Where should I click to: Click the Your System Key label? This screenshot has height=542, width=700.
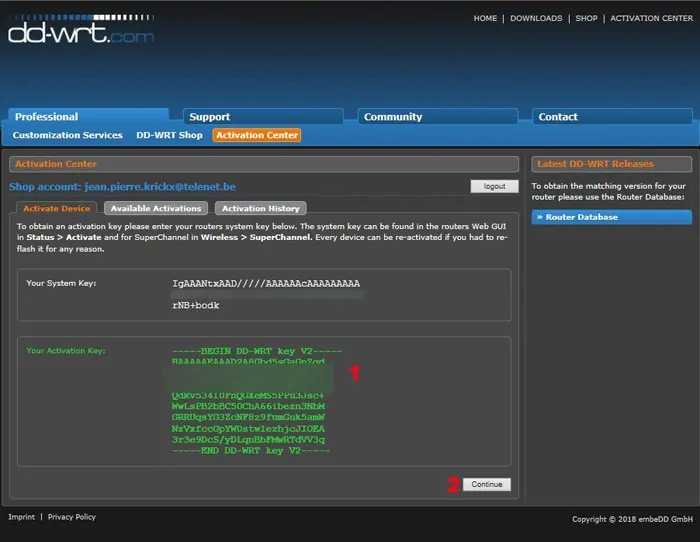(61, 283)
